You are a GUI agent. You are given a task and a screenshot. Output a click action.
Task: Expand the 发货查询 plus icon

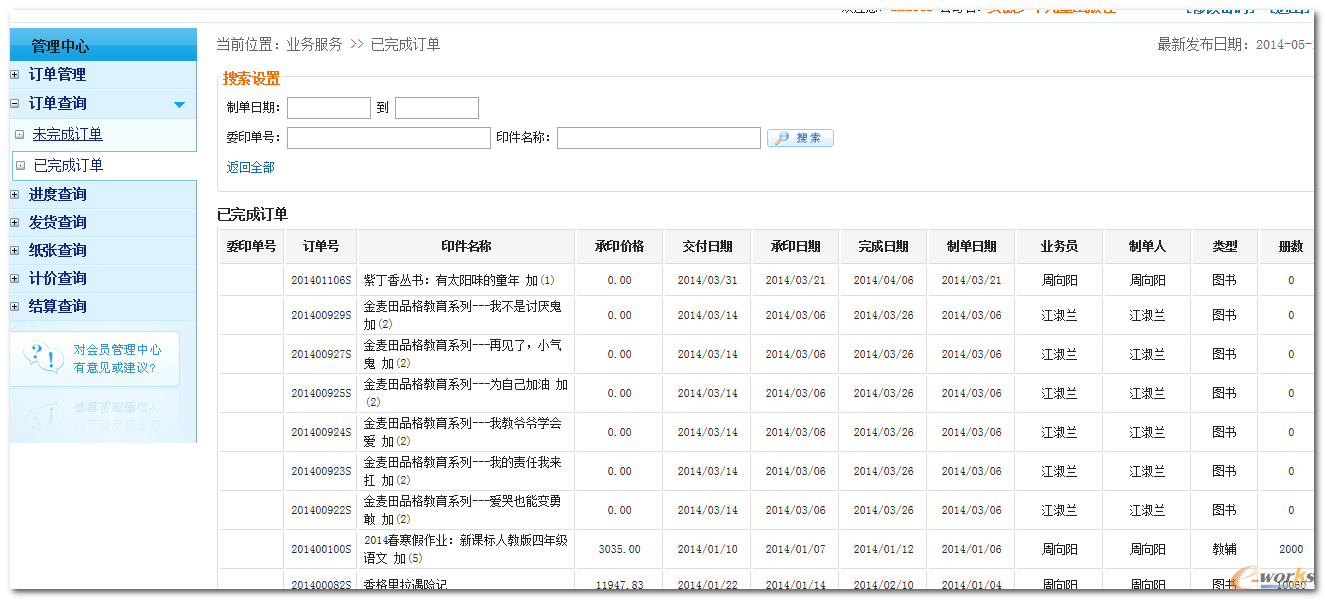click(x=14, y=223)
